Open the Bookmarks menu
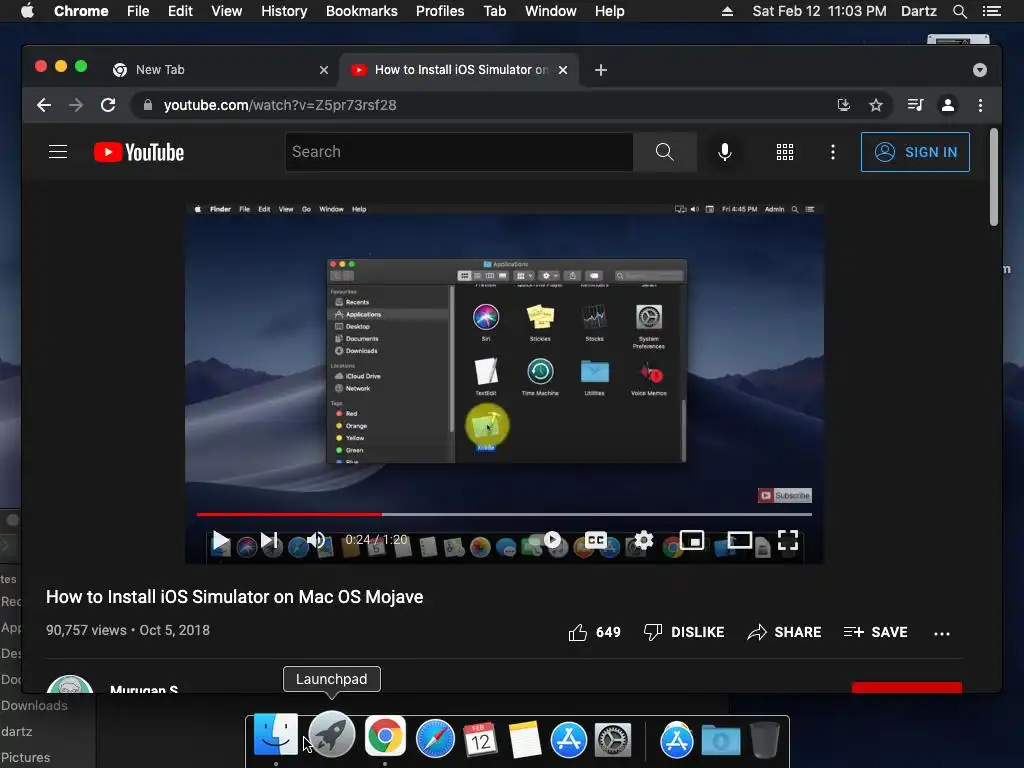Screen dimensions: 1024x768 point(362,11)
